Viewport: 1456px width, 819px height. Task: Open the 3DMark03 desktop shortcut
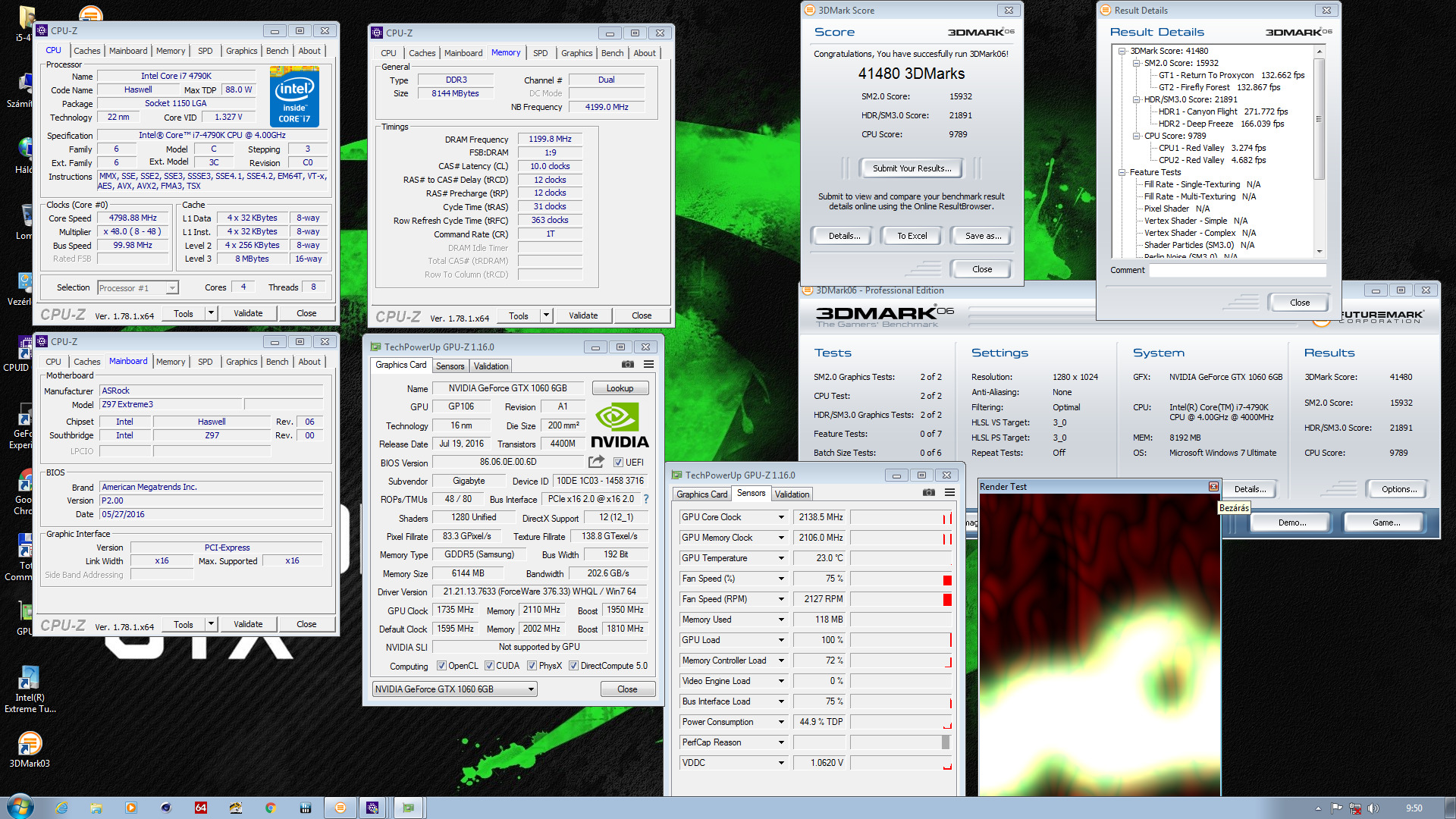pos(29,750)
